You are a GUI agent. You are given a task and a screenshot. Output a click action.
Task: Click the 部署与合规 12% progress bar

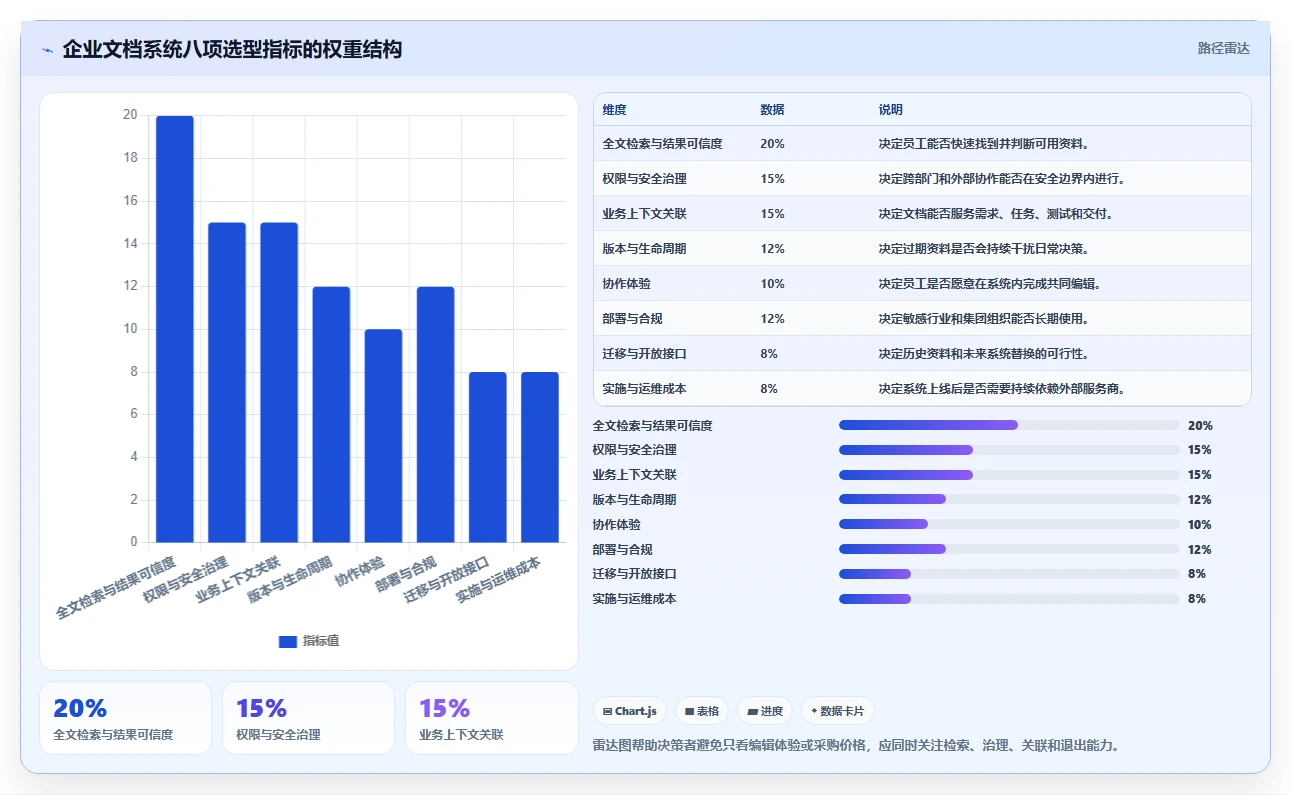point(1009,549)
